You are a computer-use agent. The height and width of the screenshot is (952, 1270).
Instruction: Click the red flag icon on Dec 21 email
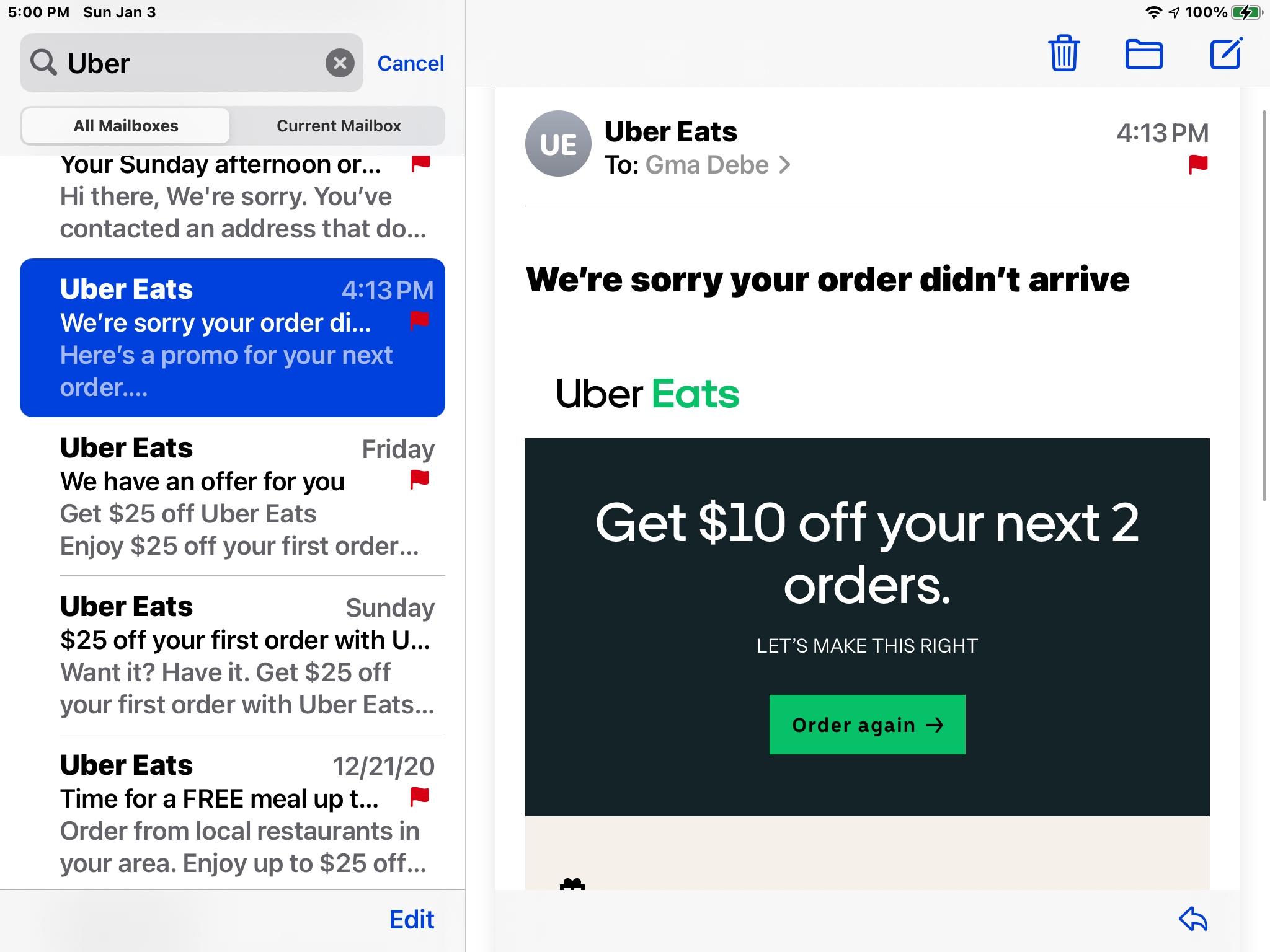click(x=420, y=797)
